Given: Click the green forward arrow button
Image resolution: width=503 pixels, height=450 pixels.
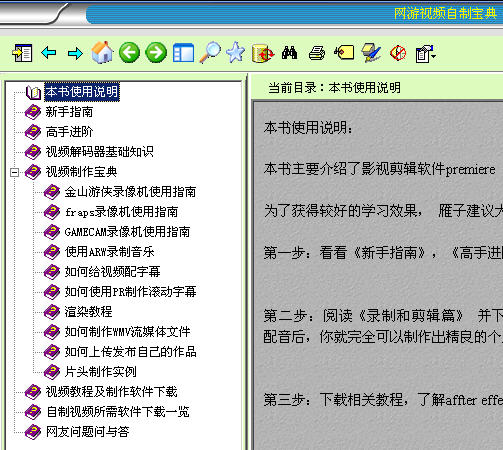Looking at the screenshot, I should tap(156, 53).
